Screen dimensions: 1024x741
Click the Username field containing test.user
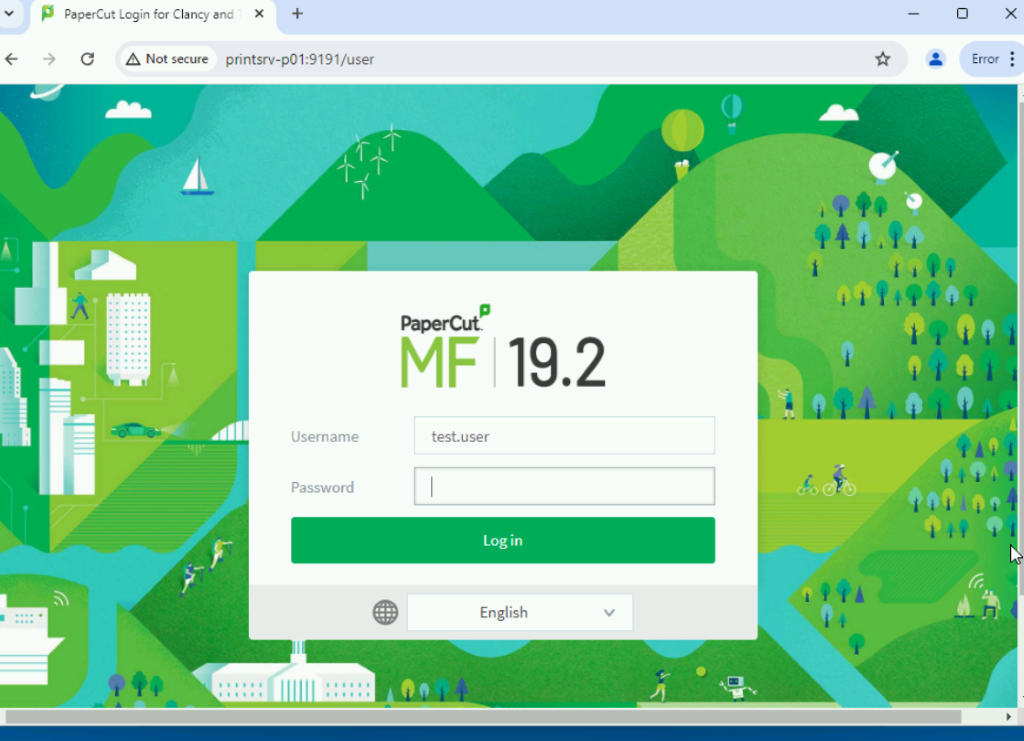pyautogui.click(x=564, y=435)
